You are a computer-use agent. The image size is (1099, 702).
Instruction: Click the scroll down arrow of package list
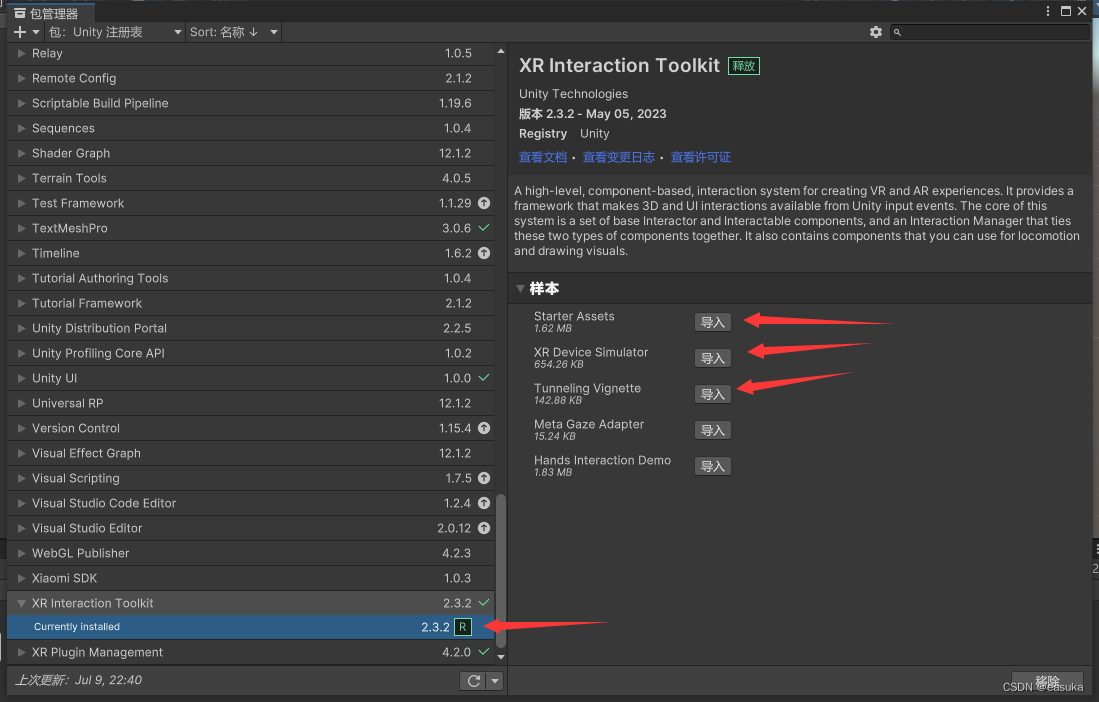click(x=500, y=656)
